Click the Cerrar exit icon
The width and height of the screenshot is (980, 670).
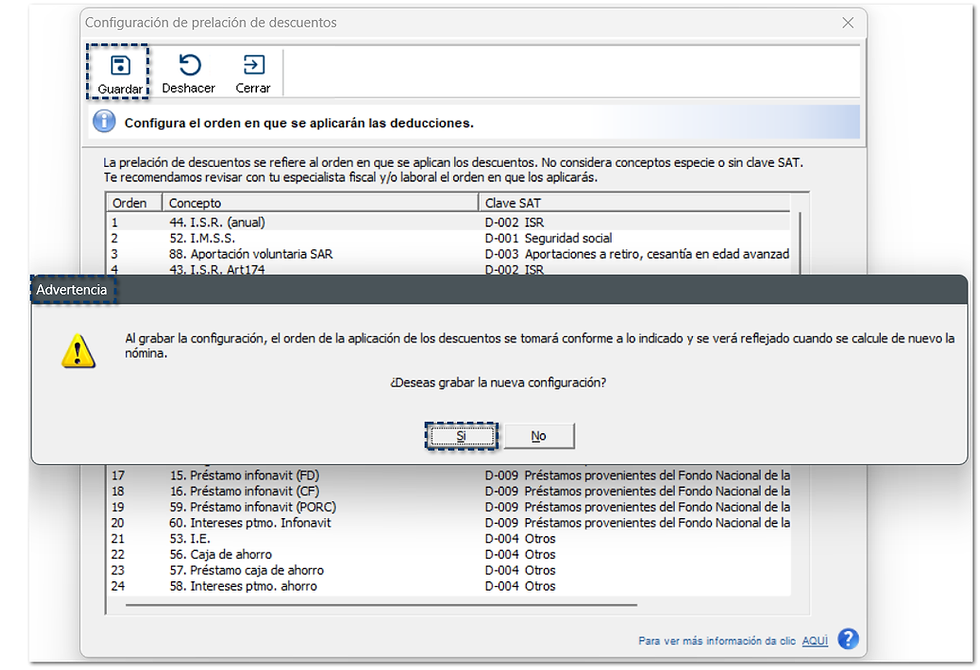point(254,65)
